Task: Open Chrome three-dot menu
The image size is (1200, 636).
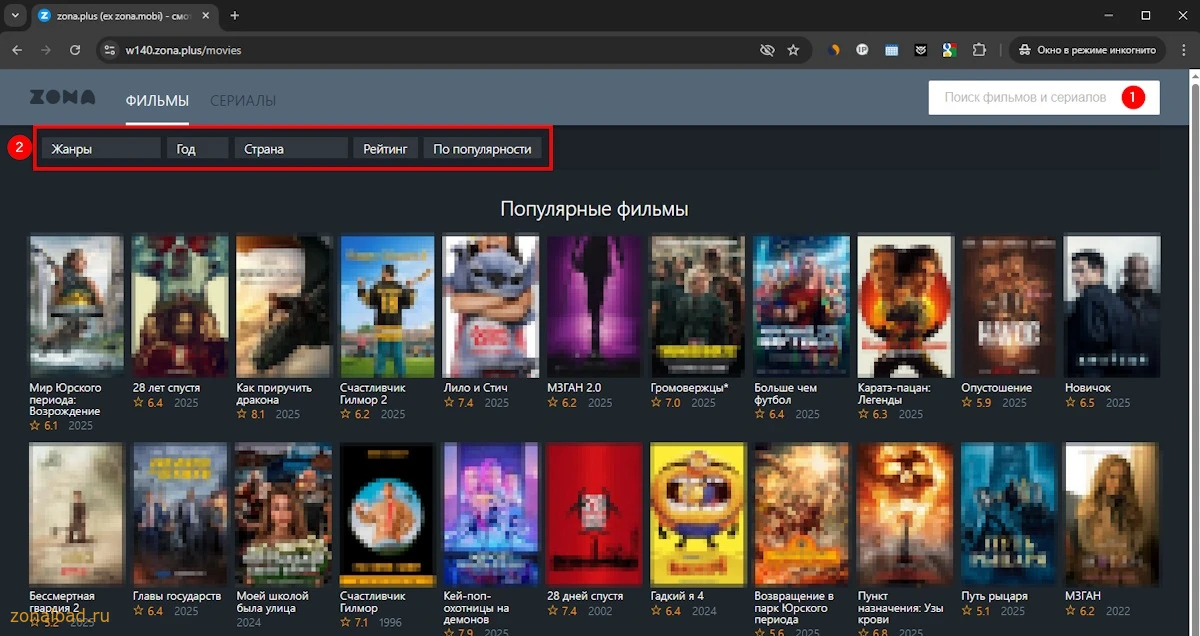Action: pos(1182,50)
